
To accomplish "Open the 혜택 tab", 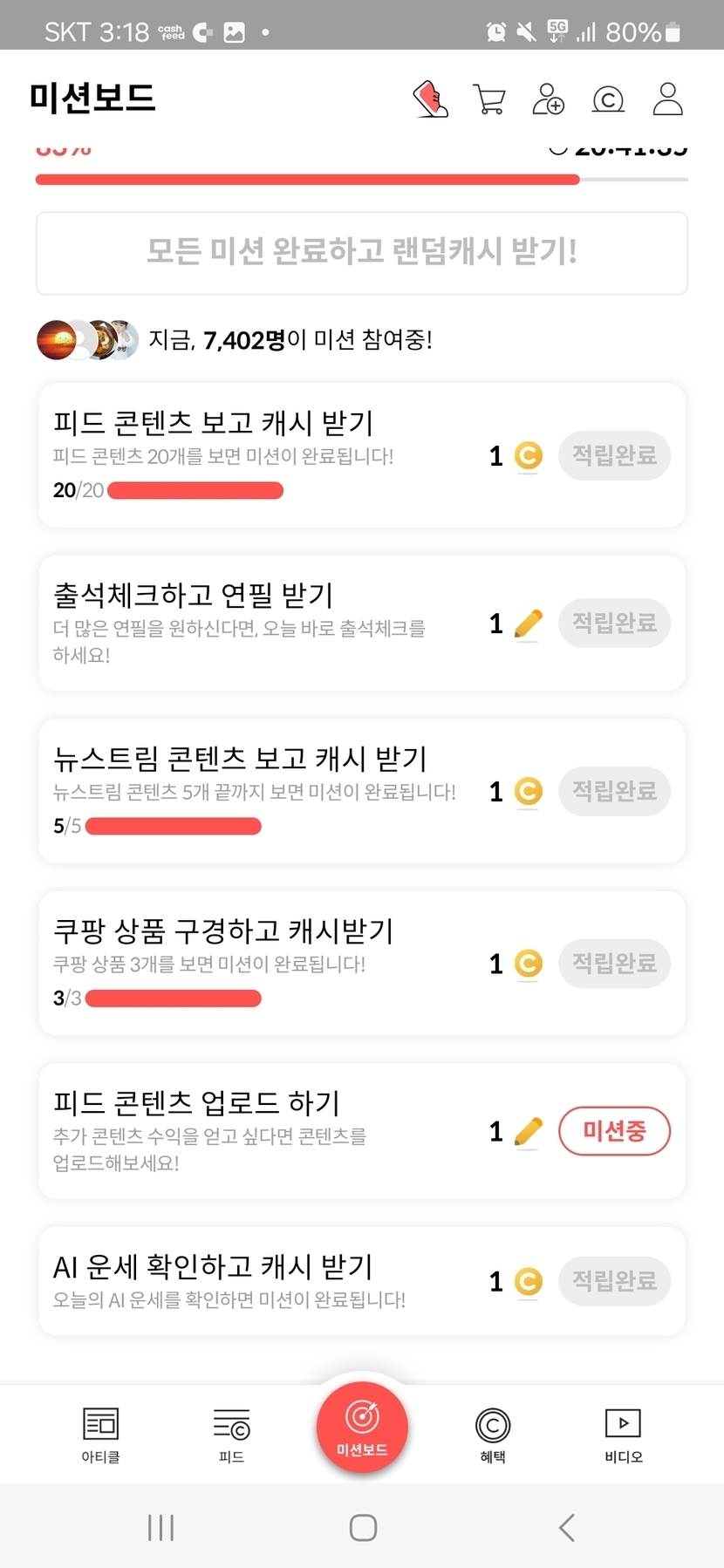I will (493, 1435).
